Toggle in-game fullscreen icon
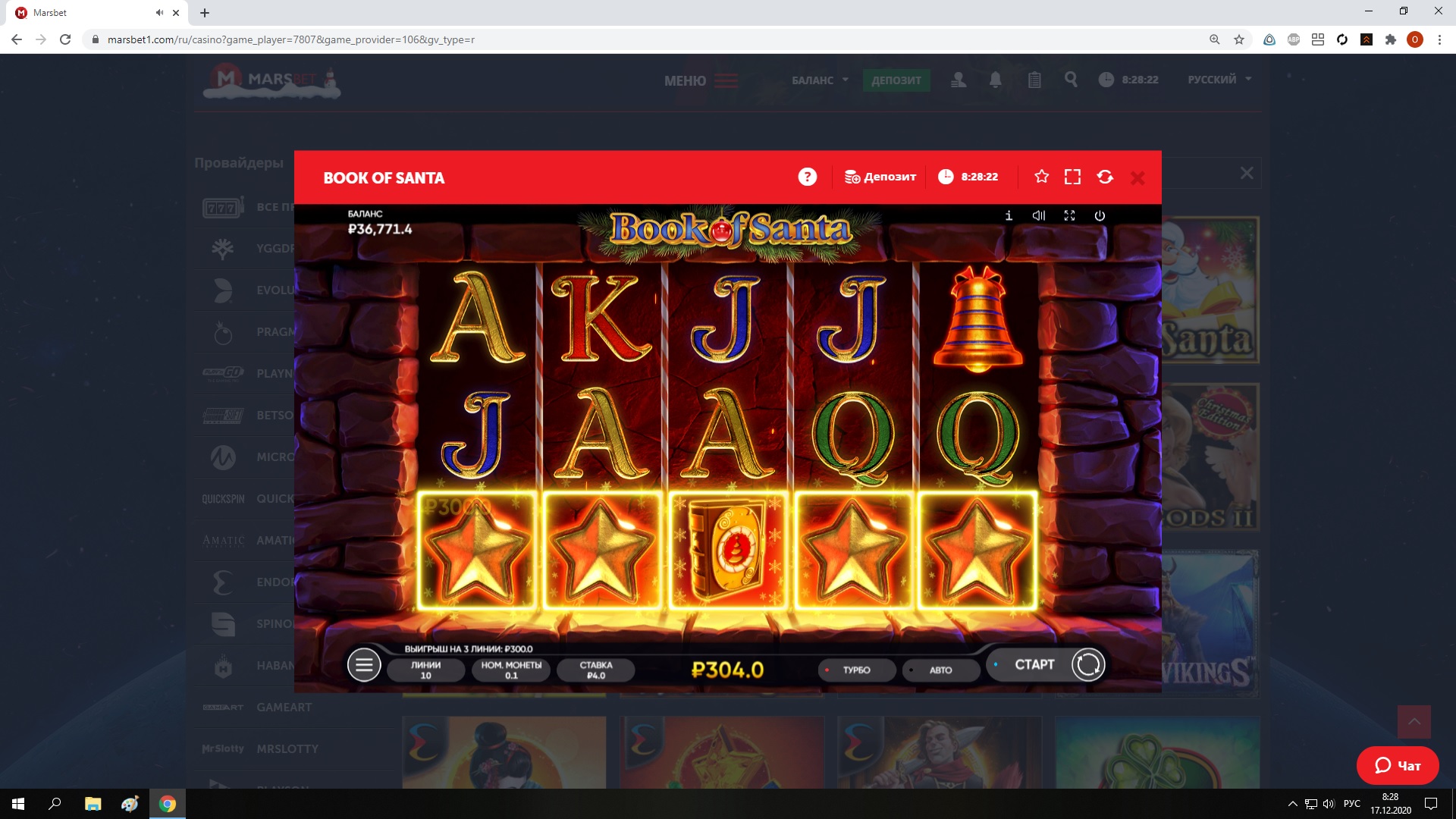The width and height of the screenshot is (1456, 819). tap(1069, 215)
